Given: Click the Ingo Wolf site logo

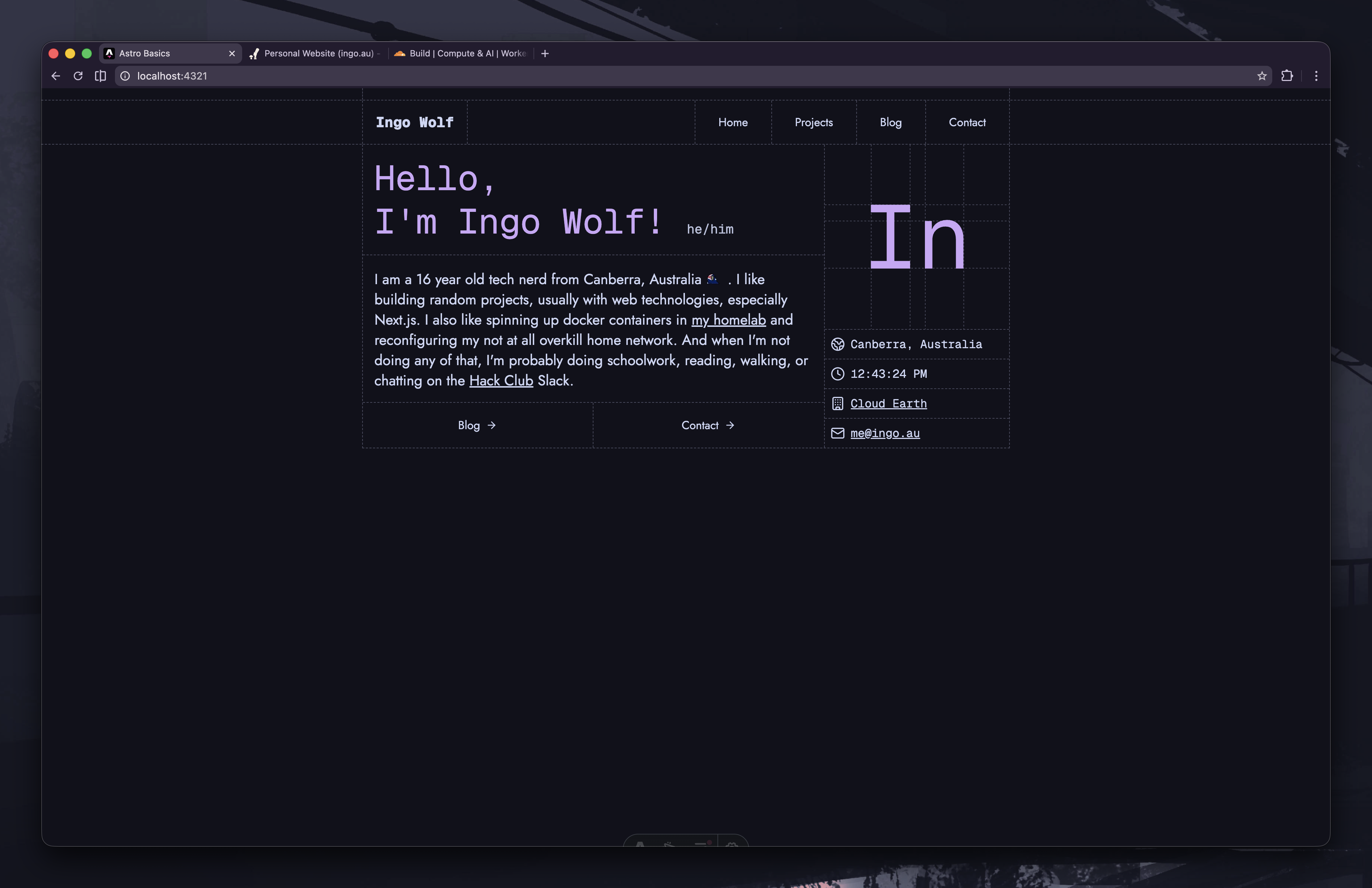Looking at the screenshot, I should [414, 122].
